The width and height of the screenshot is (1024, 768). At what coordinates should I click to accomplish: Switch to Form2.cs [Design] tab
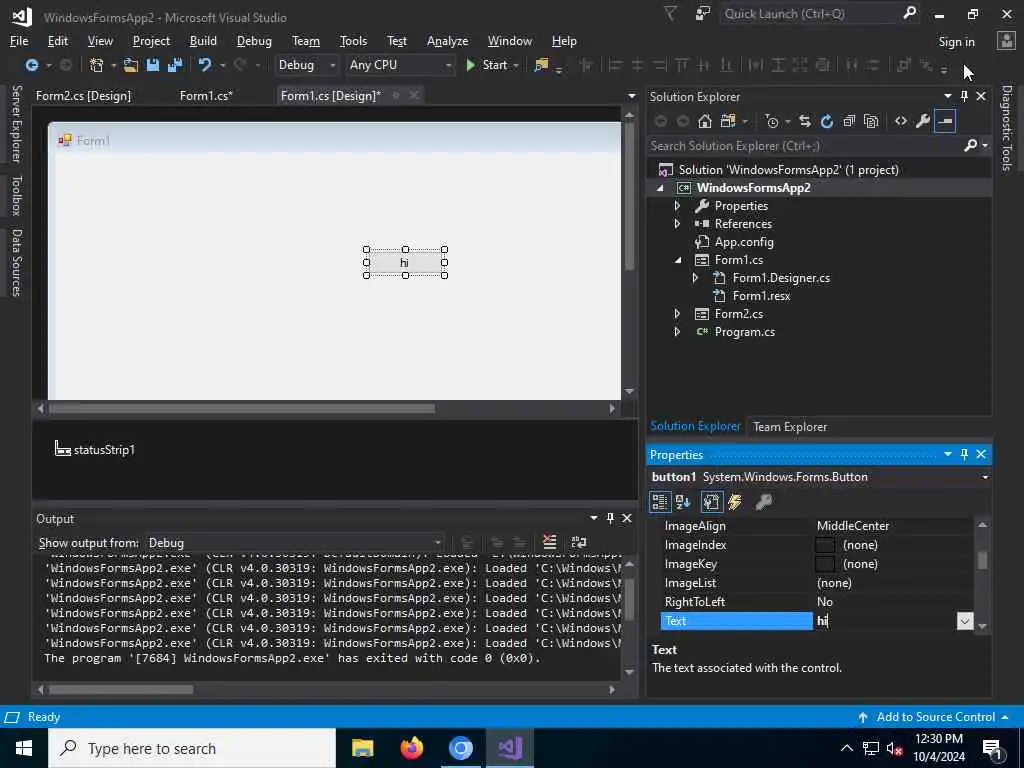84,96
